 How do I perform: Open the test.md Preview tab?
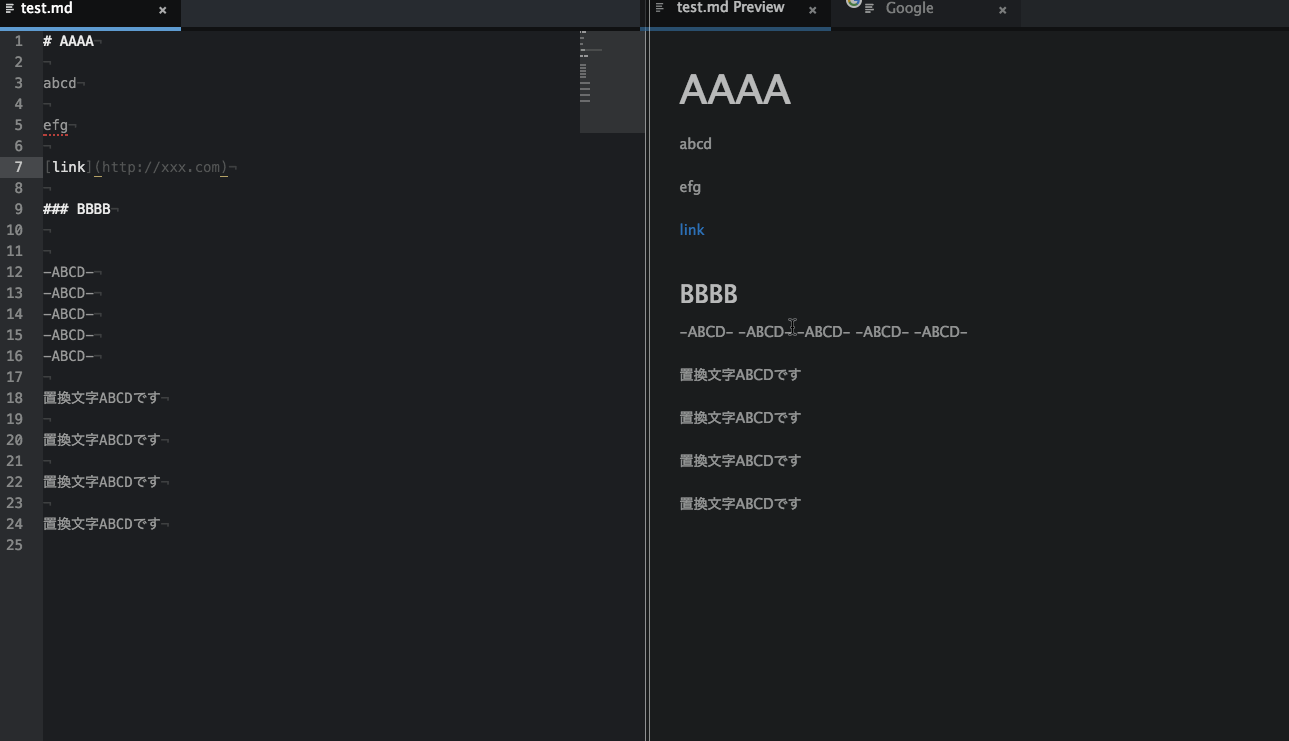(730, 9)
